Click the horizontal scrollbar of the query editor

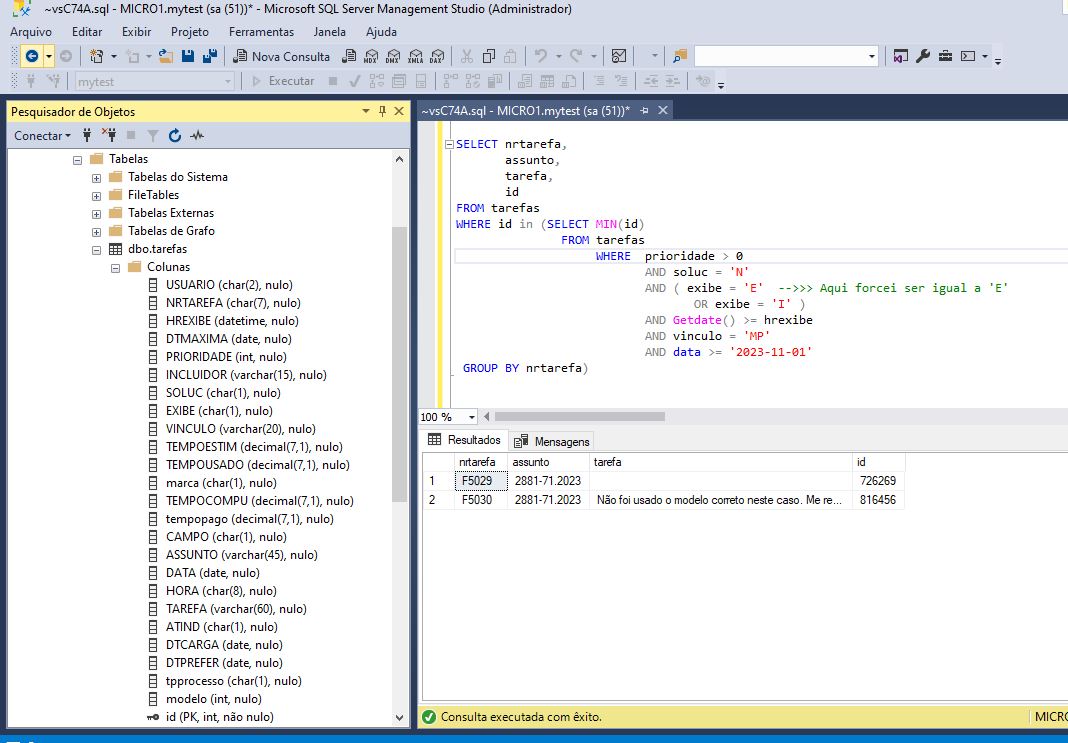580,417
